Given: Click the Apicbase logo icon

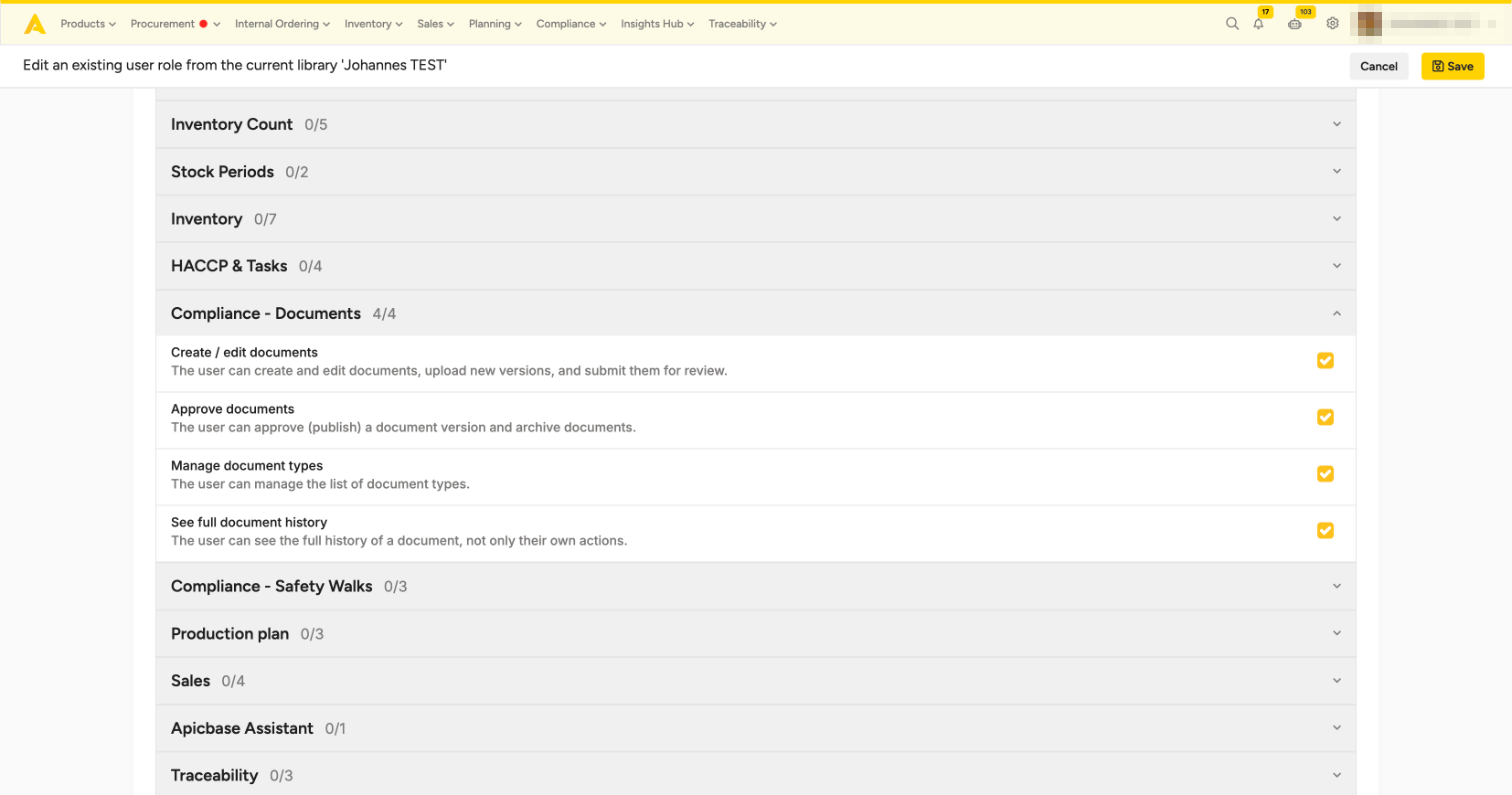Looking at the screenshot, I should point(35,24).
